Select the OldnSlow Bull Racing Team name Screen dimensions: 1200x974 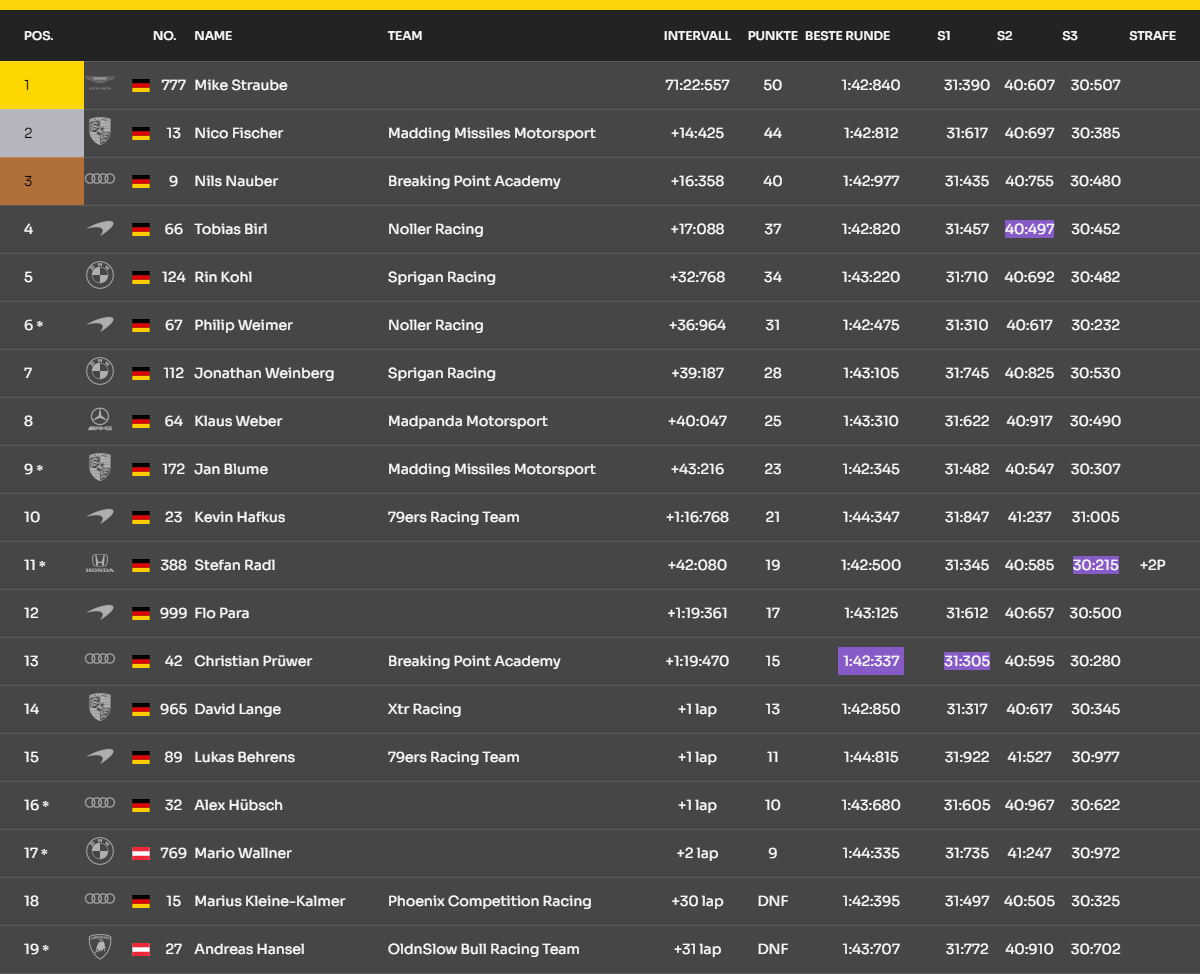(x=483, y=949)
